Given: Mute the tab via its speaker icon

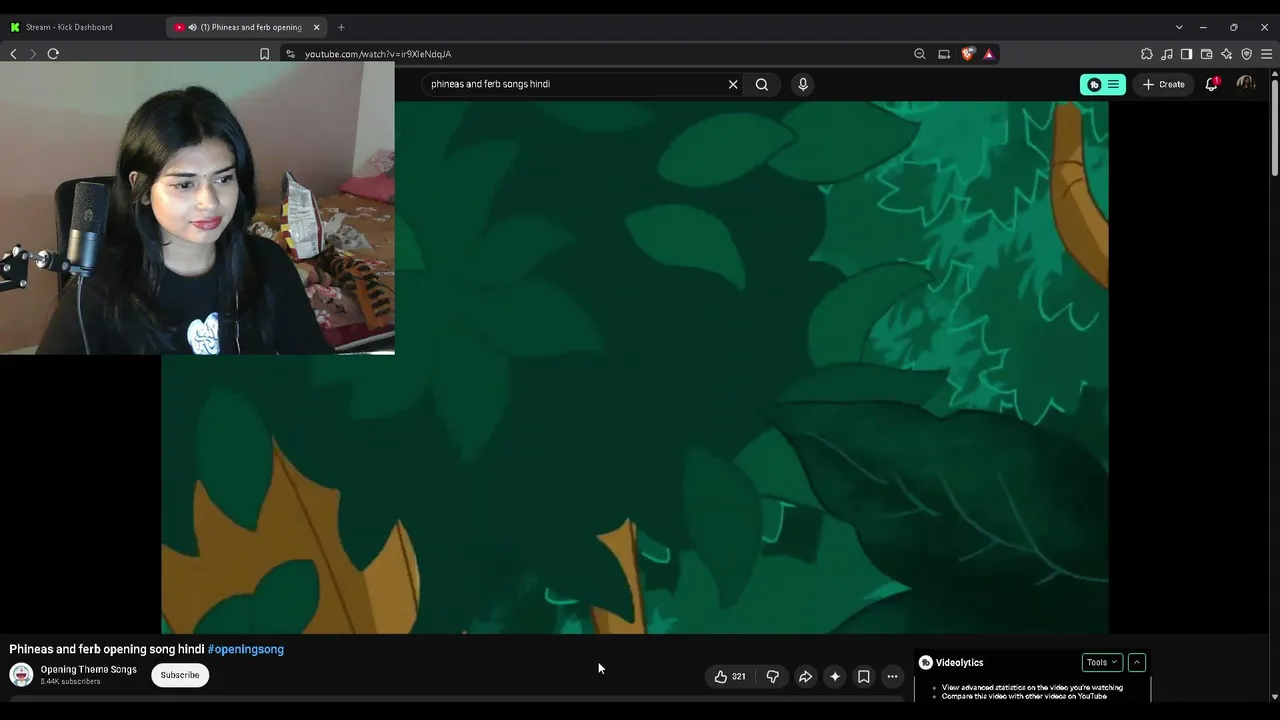Looking at the screenshot, I should point(192,27).
